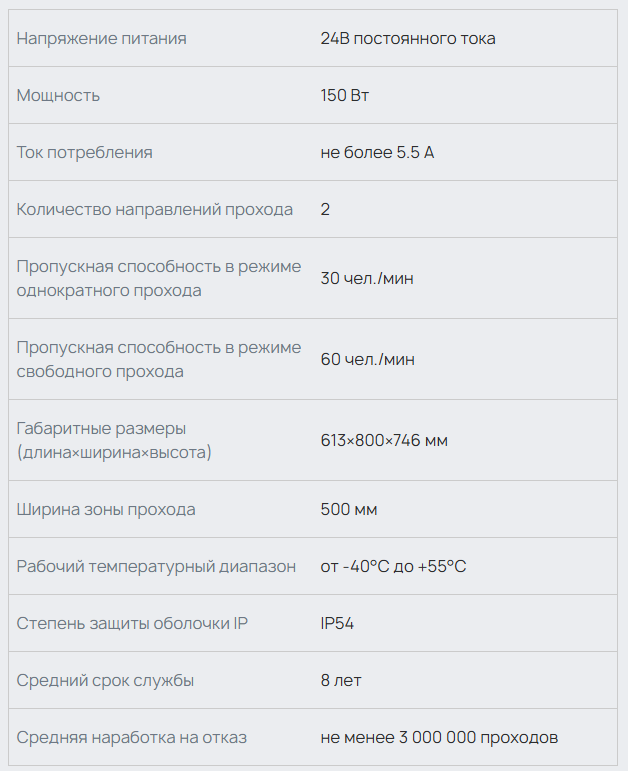Click the 'Мощность' row label
Screen dimensions: 628x771
59,96
